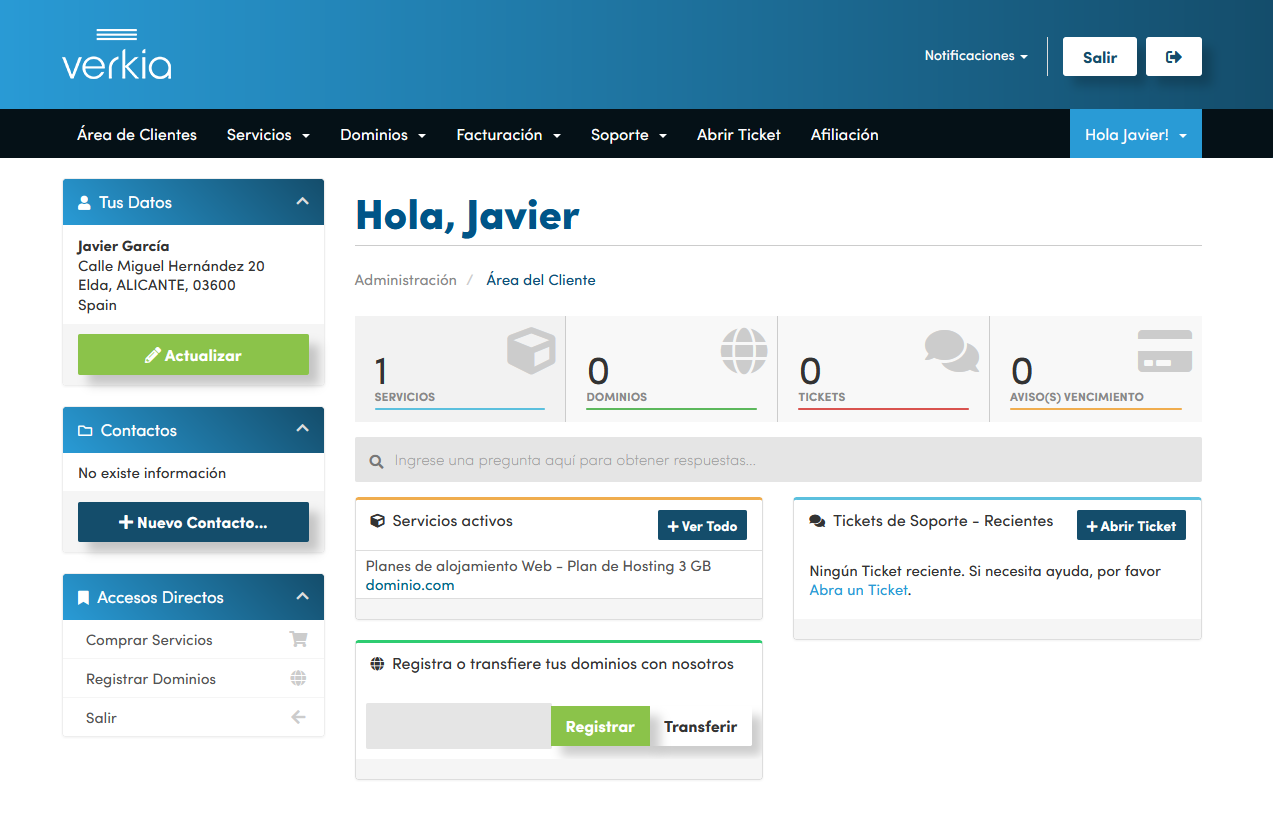1273x825 pixels.
Task: Collapse the Contactos panel chevron
Action: coord(303,430)
